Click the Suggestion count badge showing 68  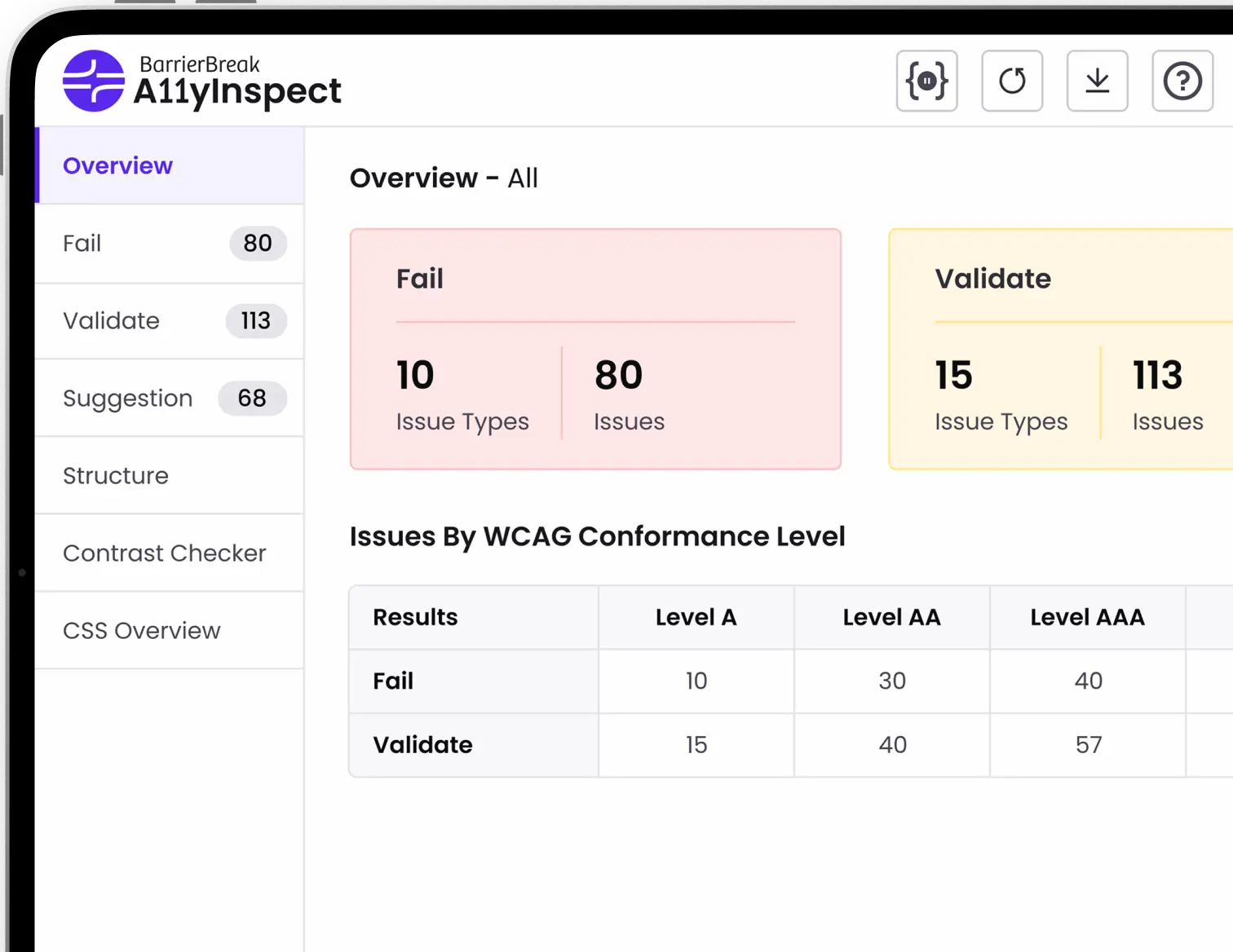[x=252, y=398]
